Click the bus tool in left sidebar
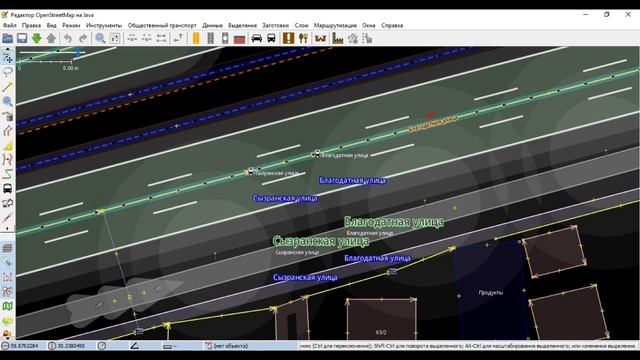This screenshot has width=640, height=360. pyautogui.click(x=7, y=189)
